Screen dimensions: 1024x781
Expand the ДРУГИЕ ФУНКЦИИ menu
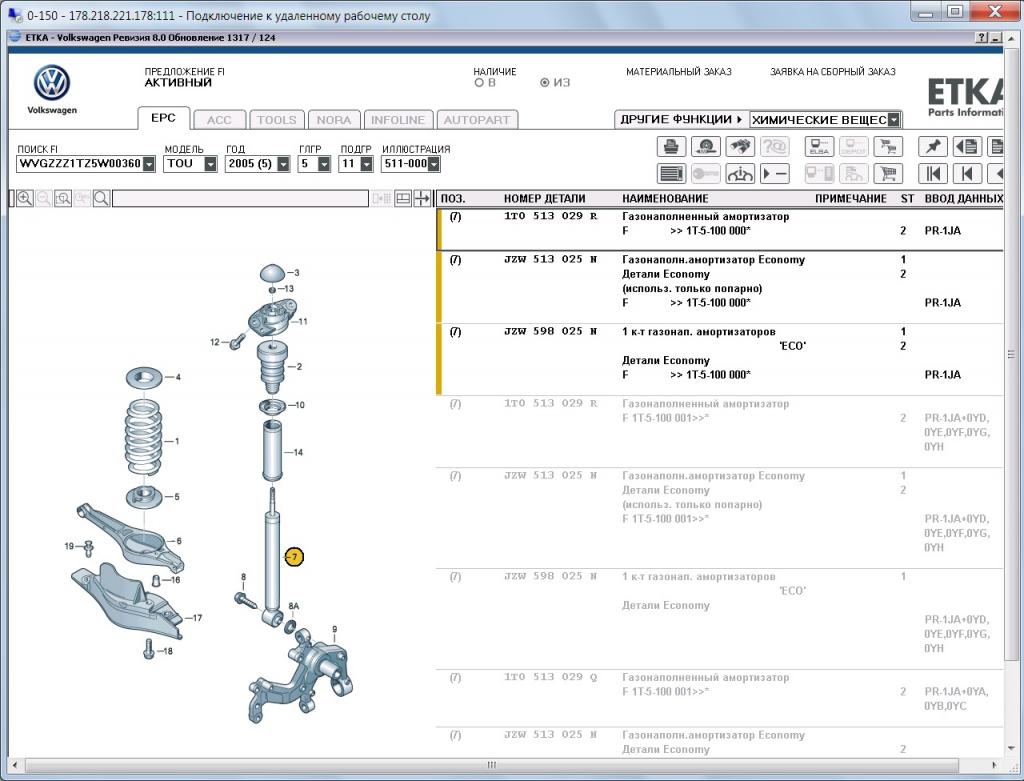pos(681,120)
